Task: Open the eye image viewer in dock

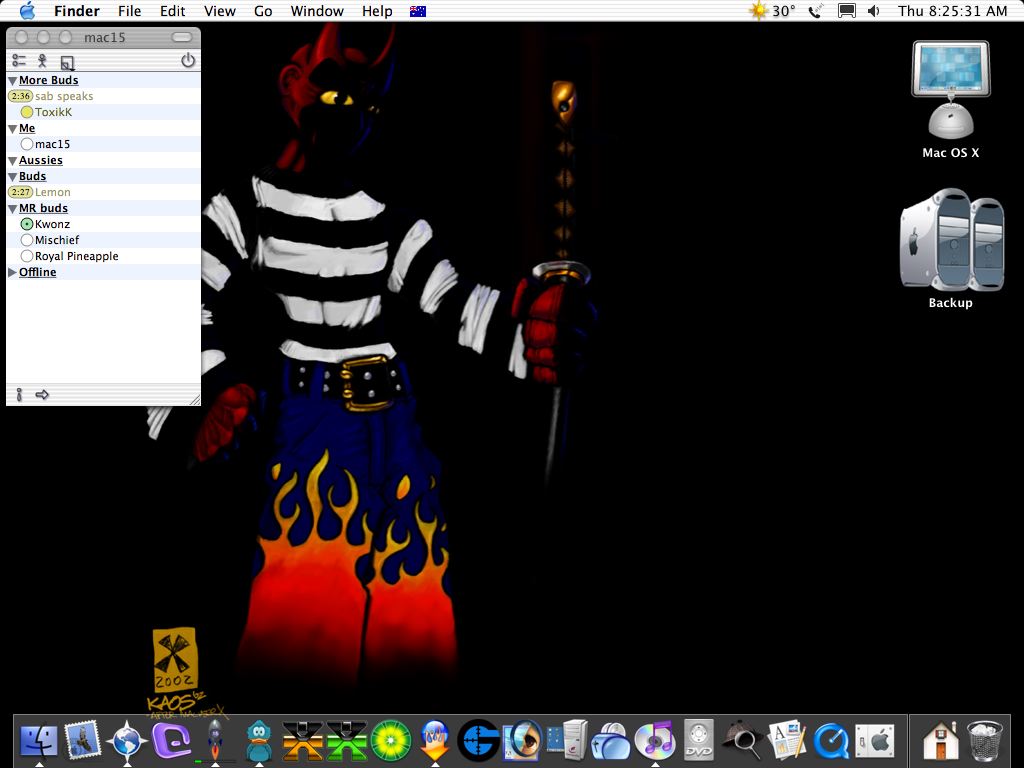Action: tap(522, 741)
